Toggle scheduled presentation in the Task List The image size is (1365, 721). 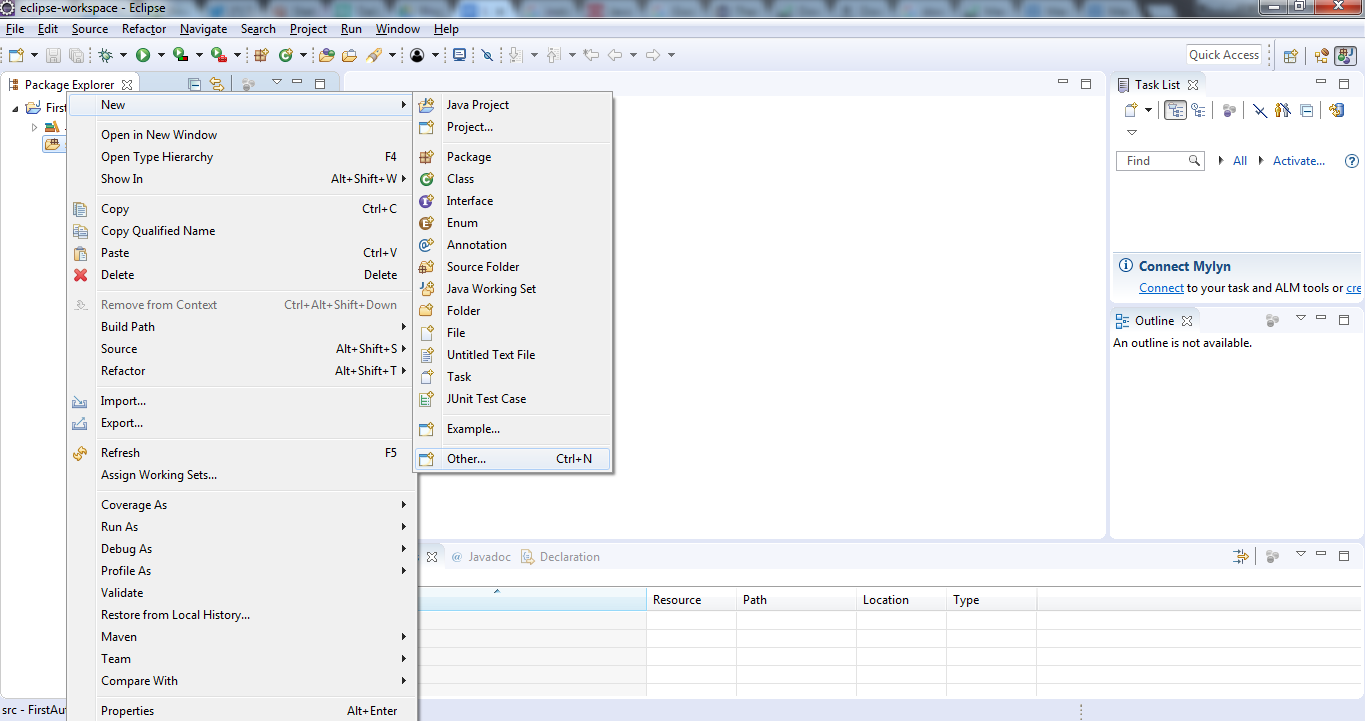click(x=1199, y=109)
